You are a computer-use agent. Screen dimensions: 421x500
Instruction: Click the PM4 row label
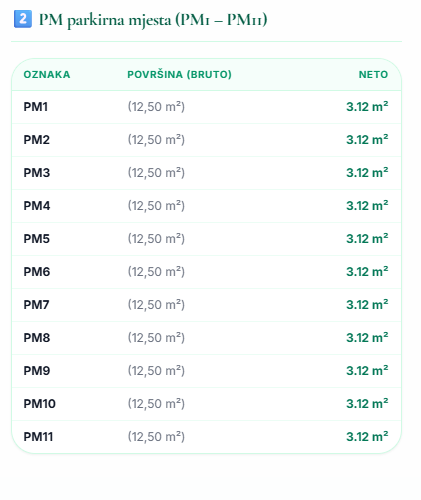[x=37, y=206]
